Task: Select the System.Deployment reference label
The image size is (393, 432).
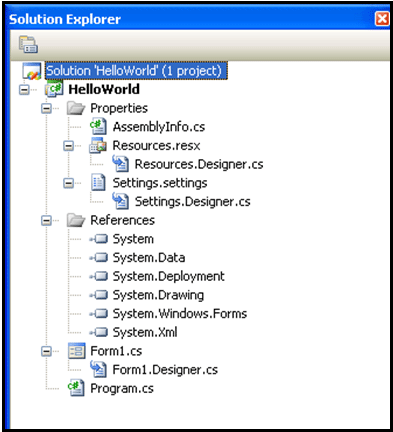Action: point(168,276)
